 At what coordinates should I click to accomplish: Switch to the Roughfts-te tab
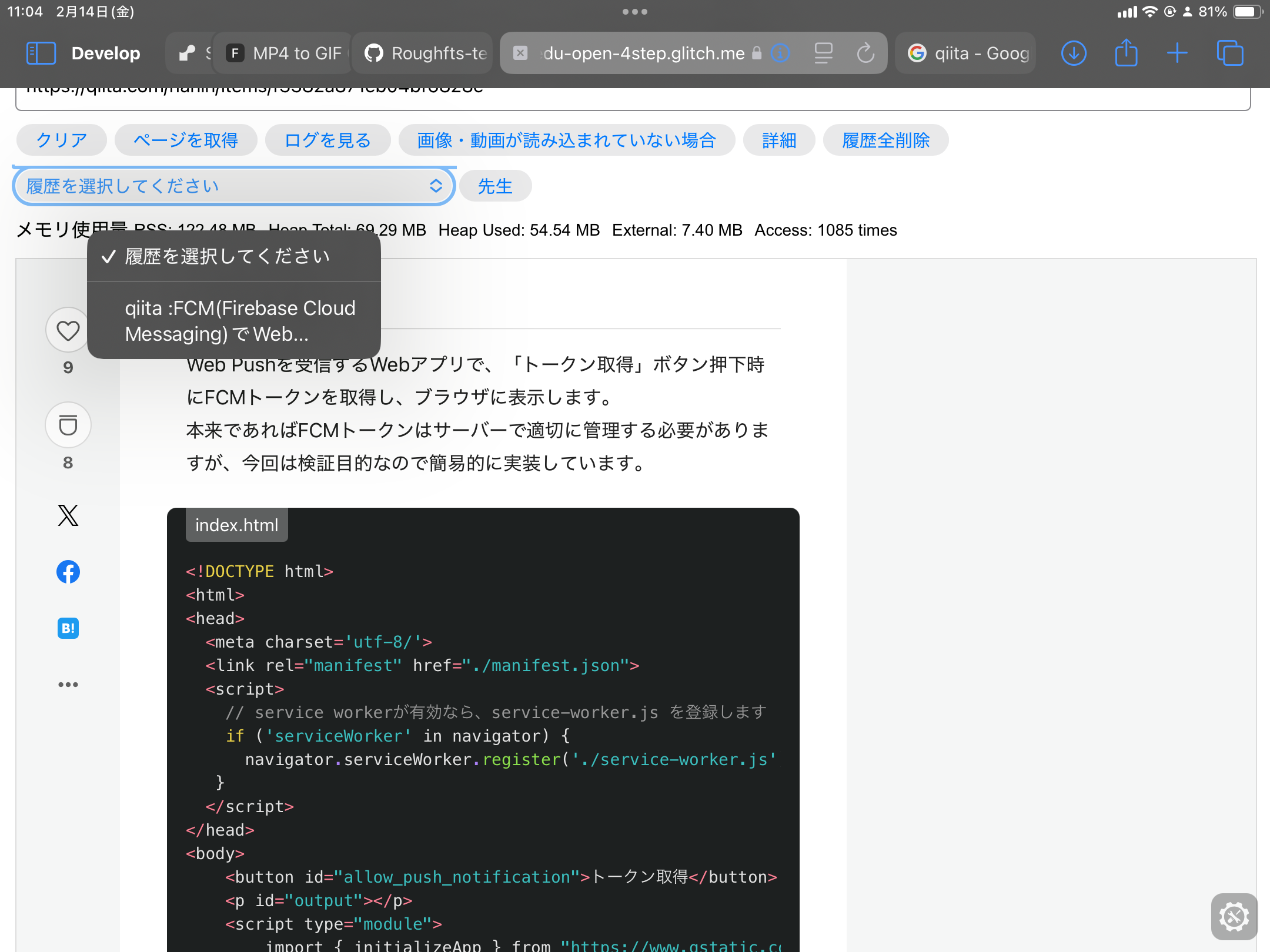tap(422, 52)
